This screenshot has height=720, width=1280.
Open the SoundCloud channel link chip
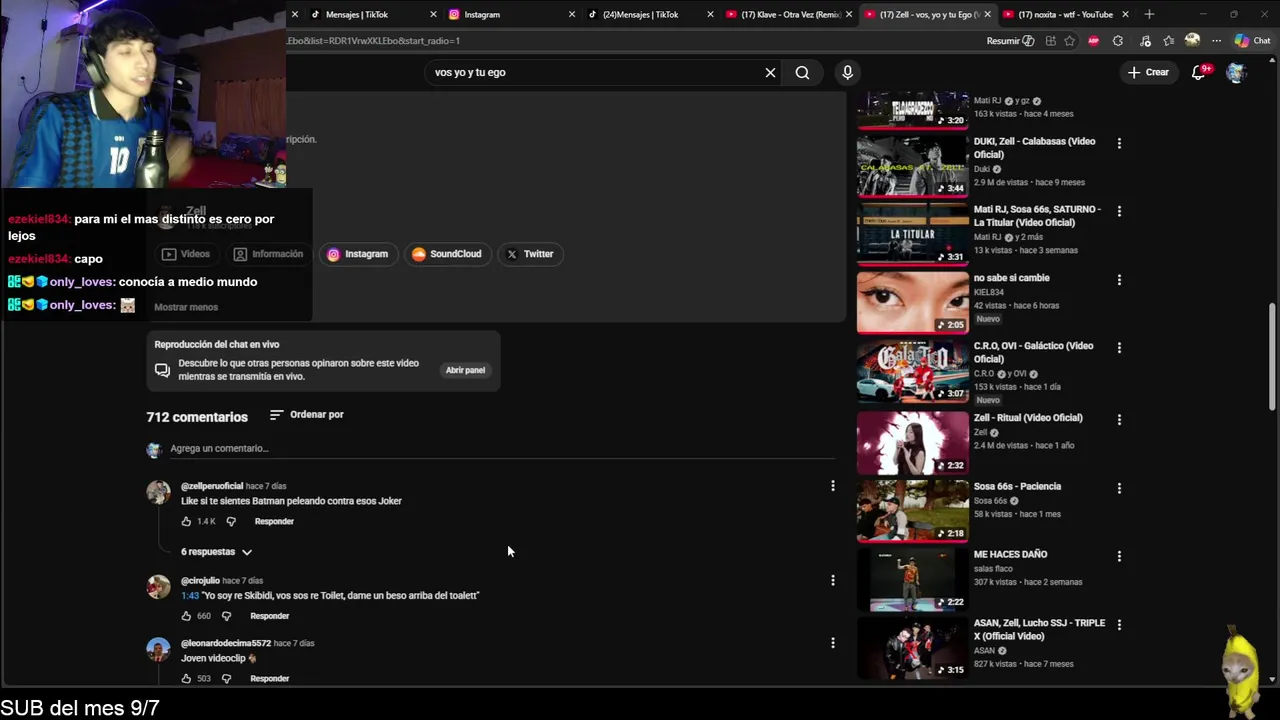tap(446, 254)
